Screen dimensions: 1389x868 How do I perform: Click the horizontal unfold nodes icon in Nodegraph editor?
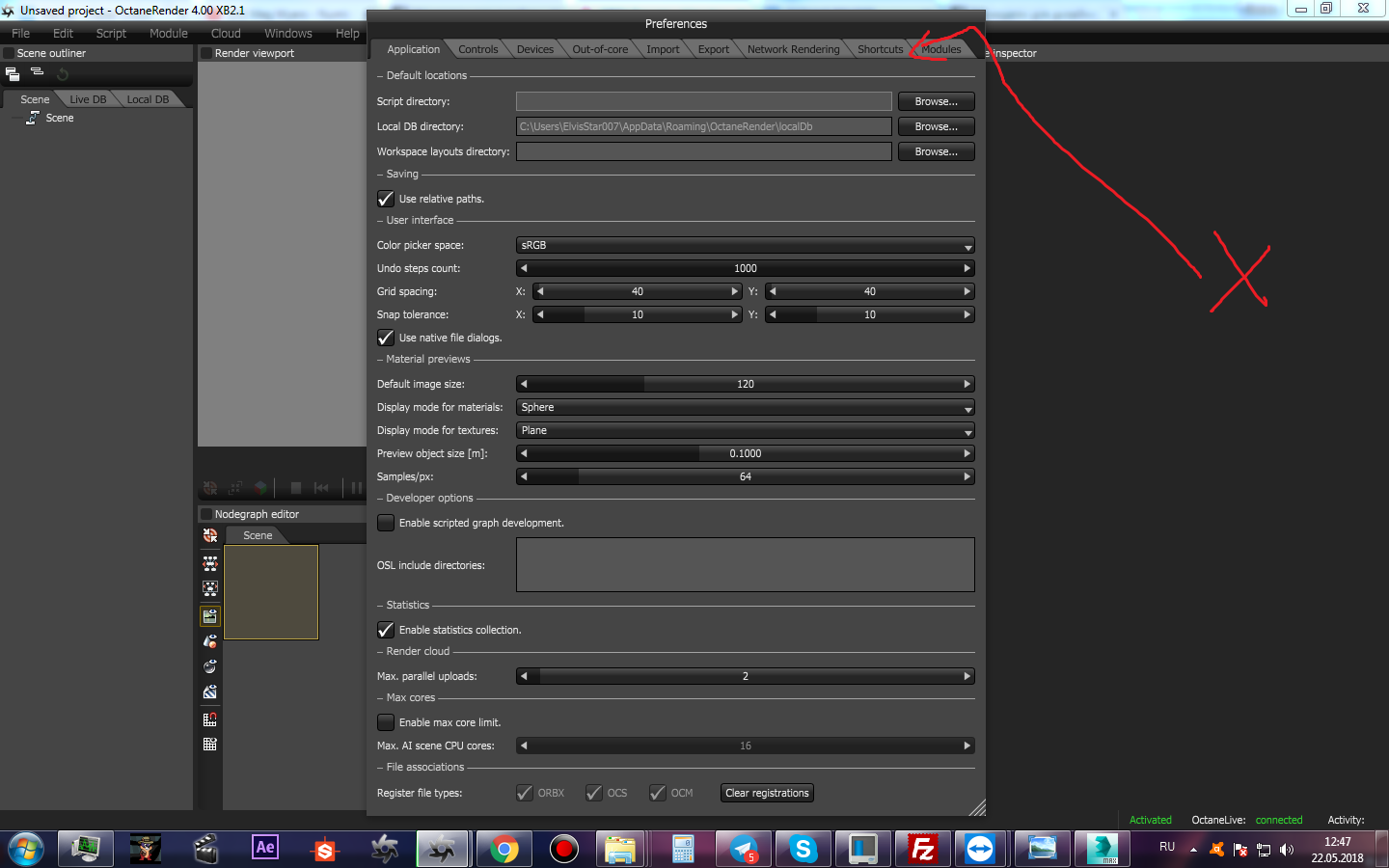pos(210,563)
